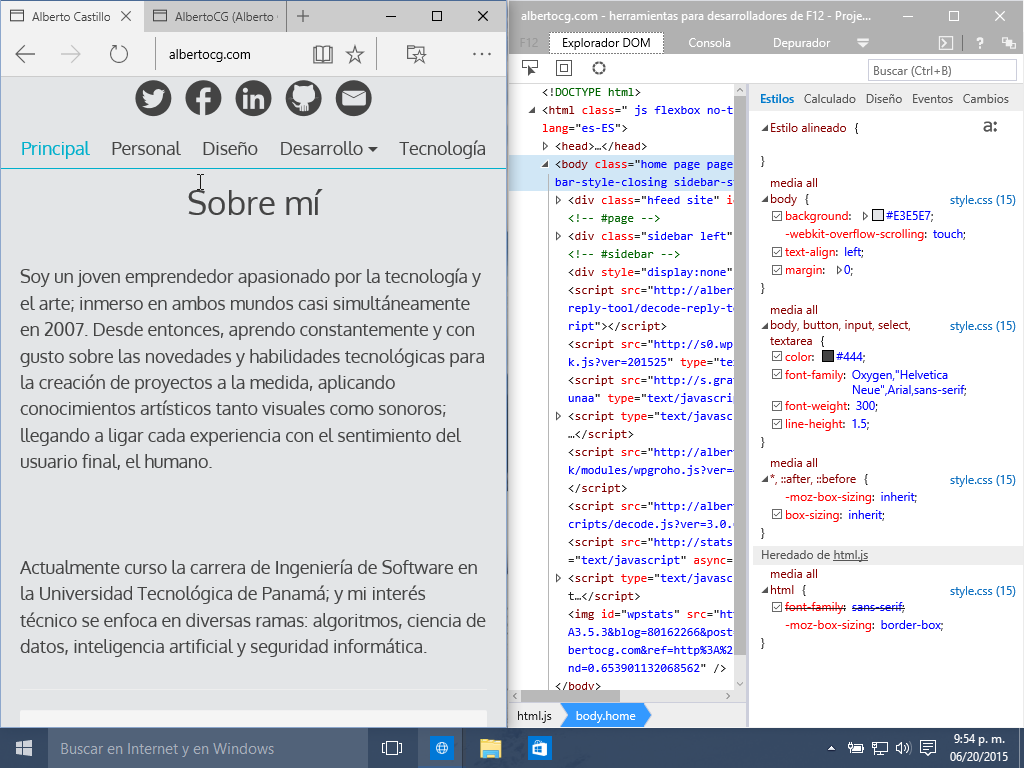Image resolution: width=1024 pixels, height=768 pixels.
Task: Open the Calculado styles tab
Action: pyautogui.click(x=829, y=99)
